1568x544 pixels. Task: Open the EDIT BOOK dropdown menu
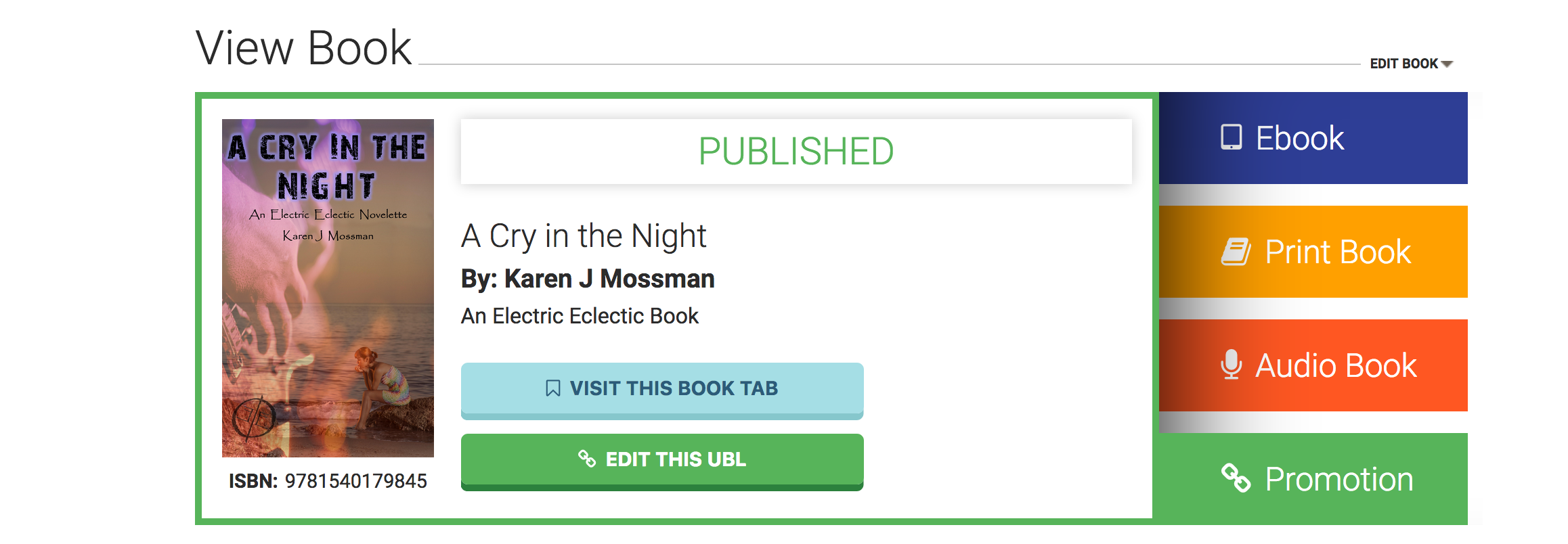pos(1404,64)
